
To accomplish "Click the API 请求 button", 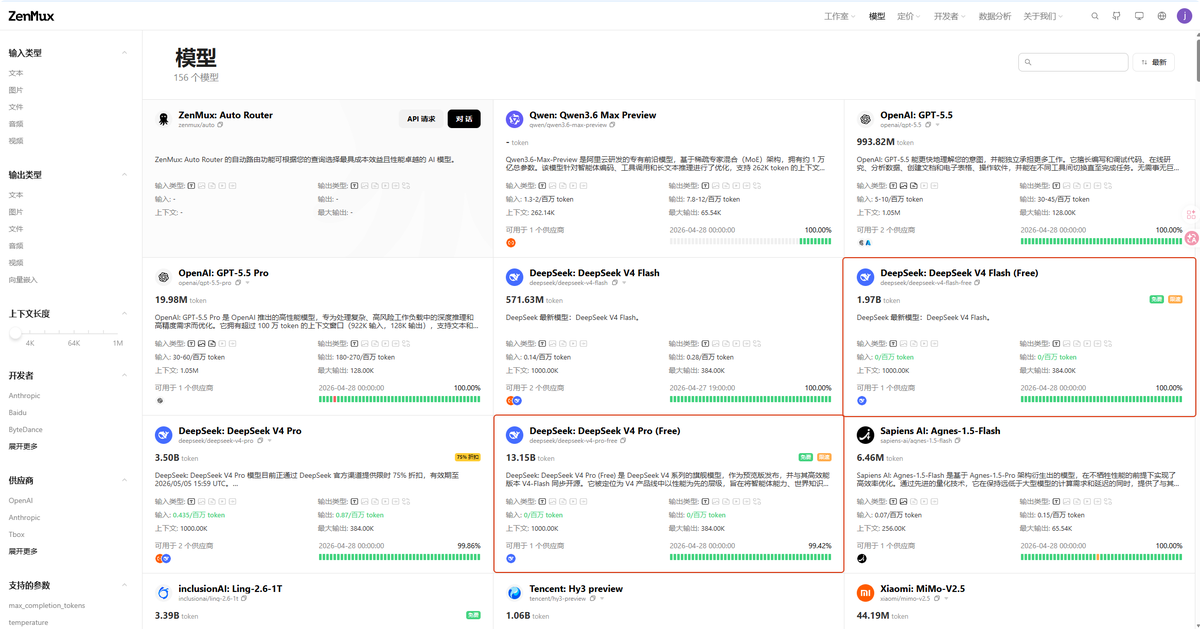I will (420, 119).
